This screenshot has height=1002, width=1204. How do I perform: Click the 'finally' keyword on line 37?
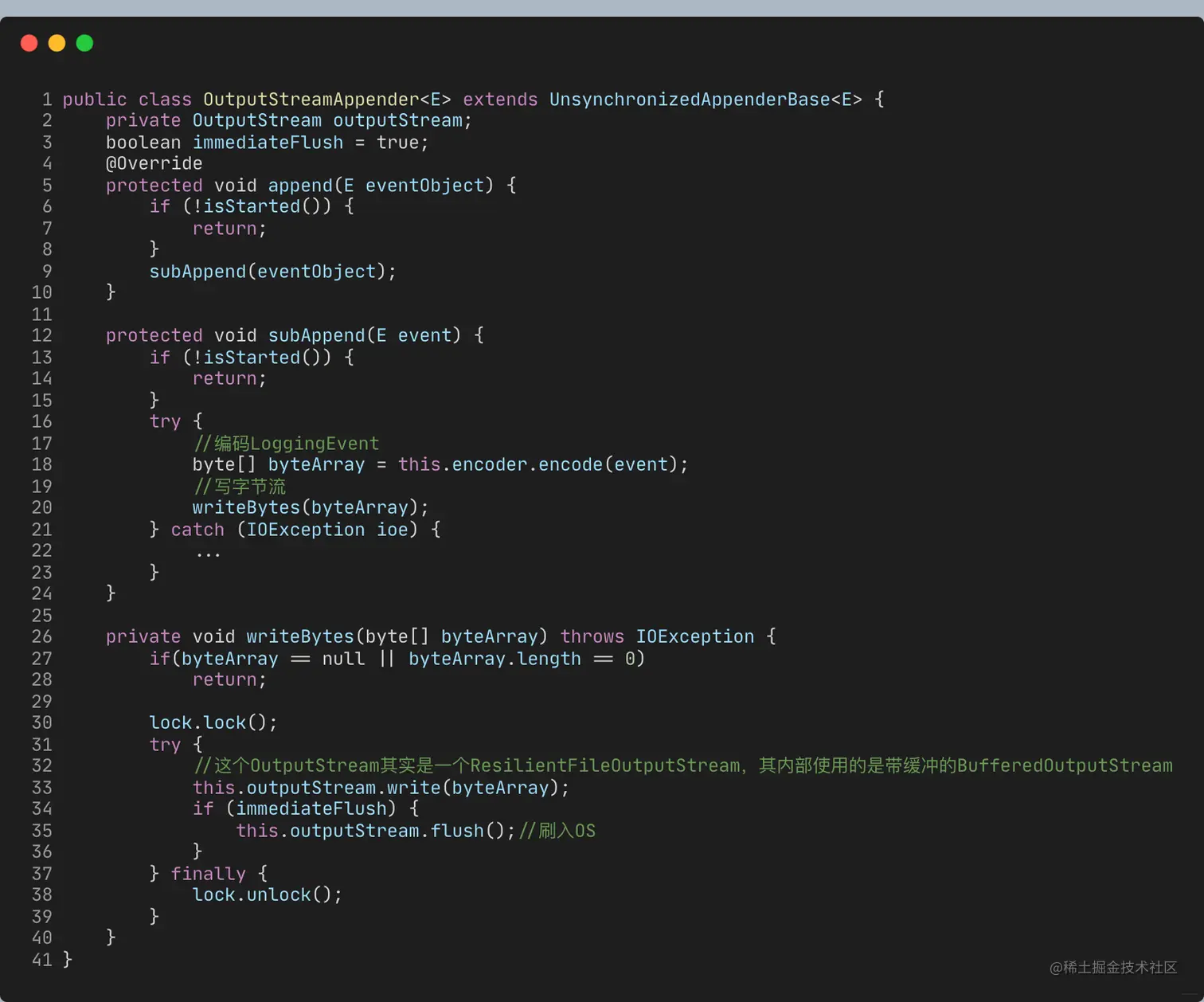208,874
